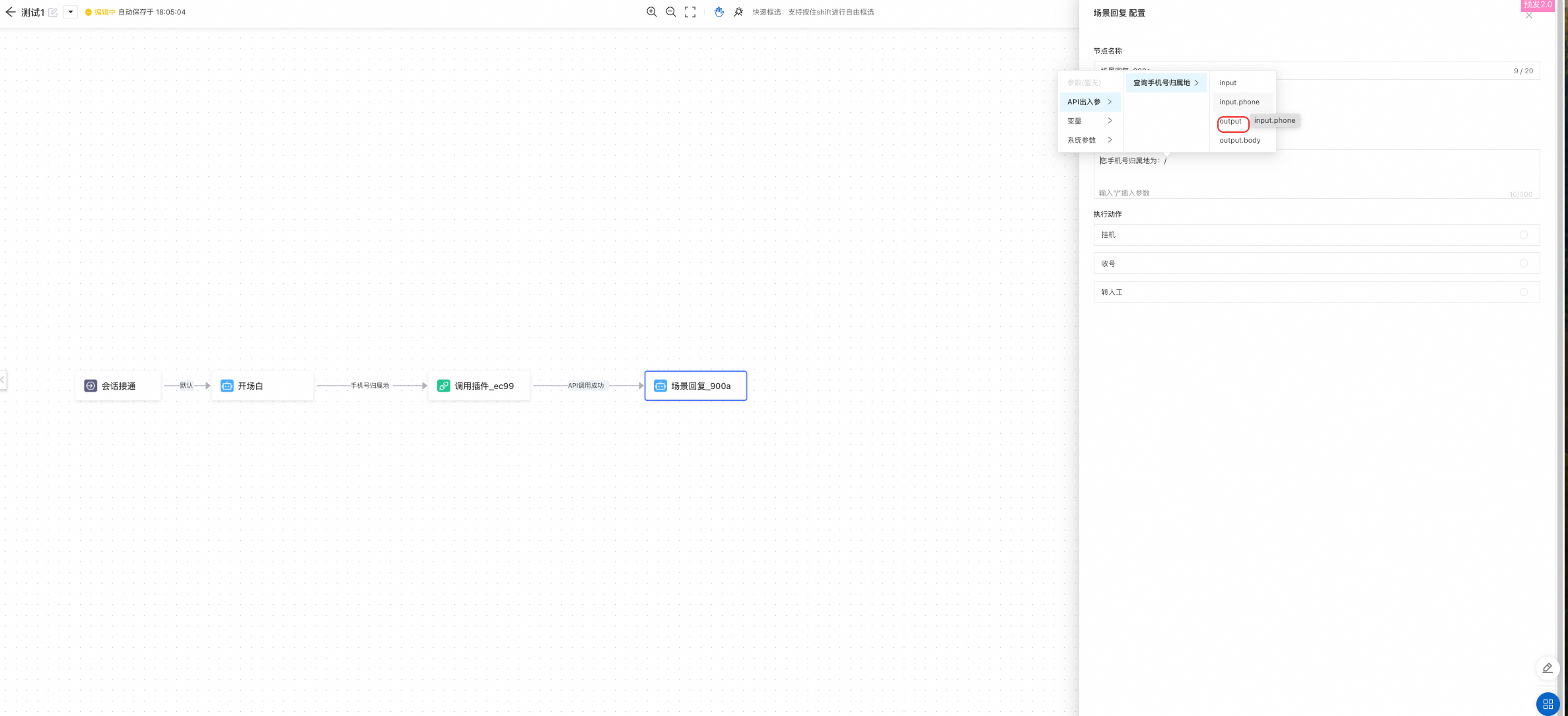Click the API调用成功 edge label

[x=586, y=386]
